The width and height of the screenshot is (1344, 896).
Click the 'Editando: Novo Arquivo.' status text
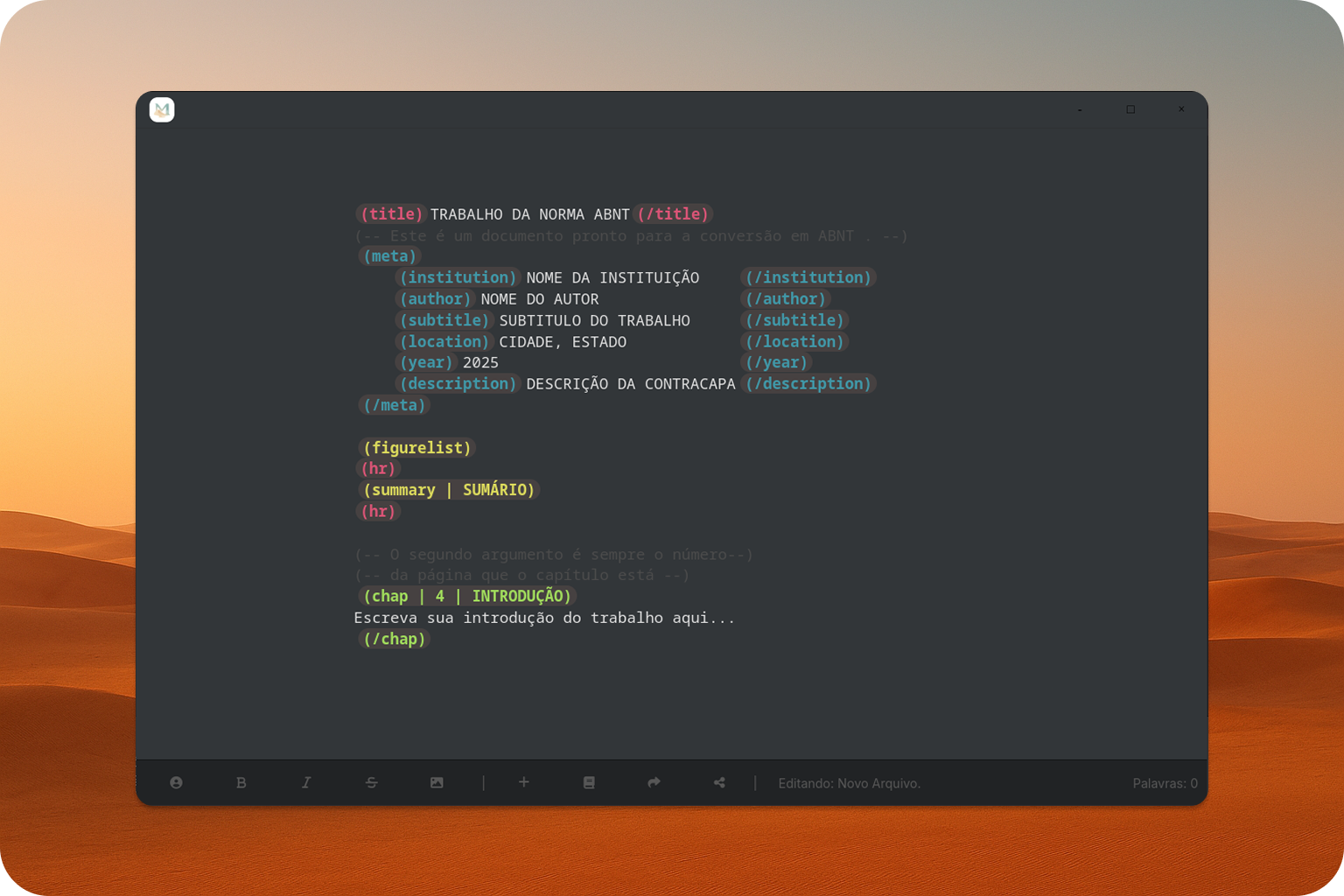(849, 783)
